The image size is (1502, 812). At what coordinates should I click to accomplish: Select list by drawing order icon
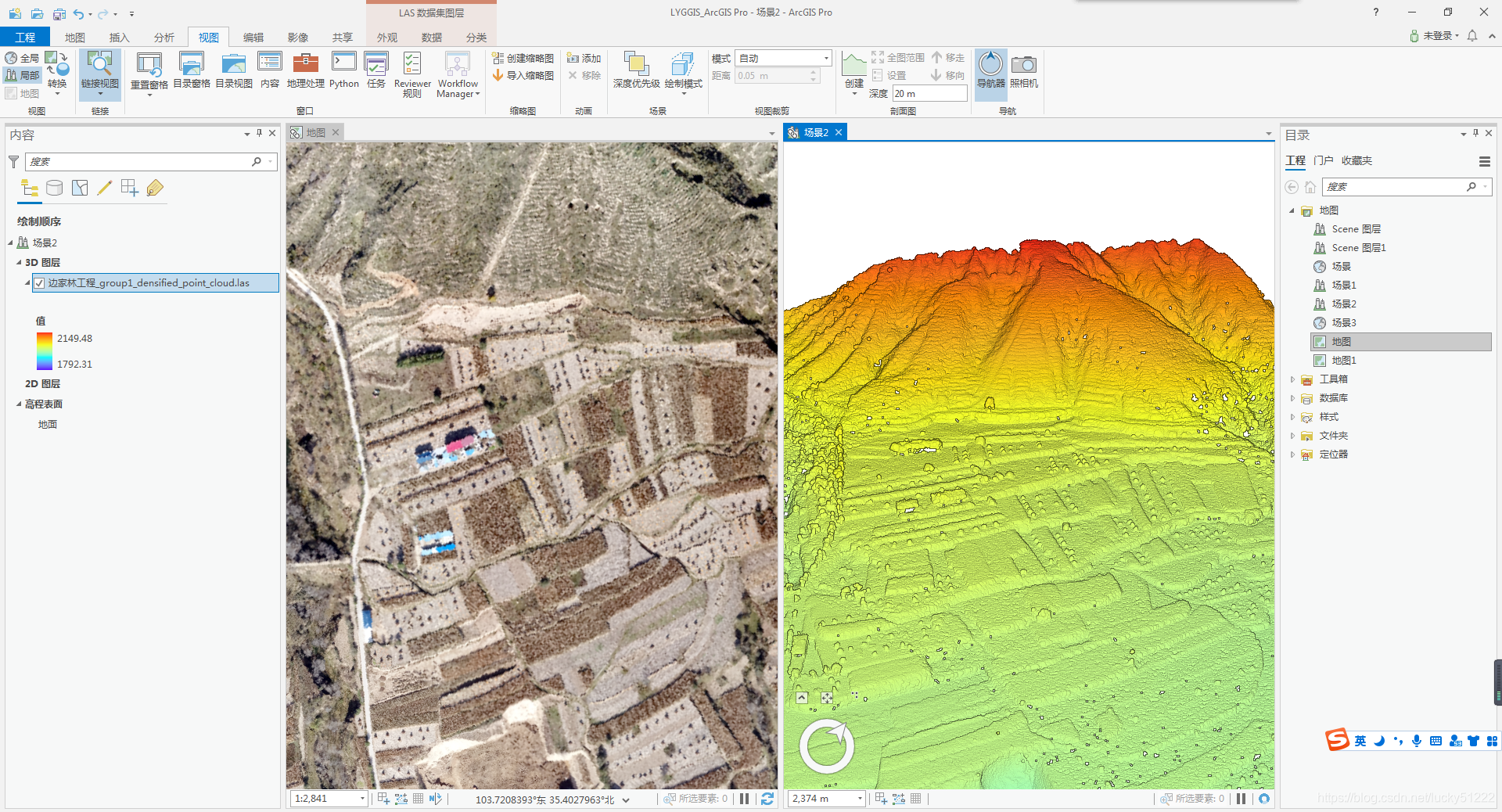click(30, 188)
